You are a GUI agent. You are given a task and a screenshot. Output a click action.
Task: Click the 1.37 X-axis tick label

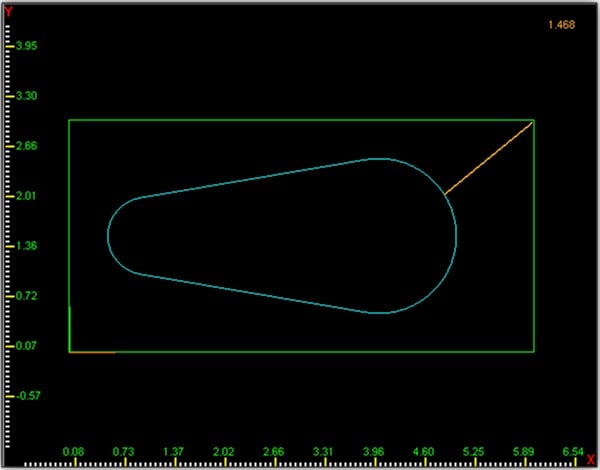pos(173,452)
